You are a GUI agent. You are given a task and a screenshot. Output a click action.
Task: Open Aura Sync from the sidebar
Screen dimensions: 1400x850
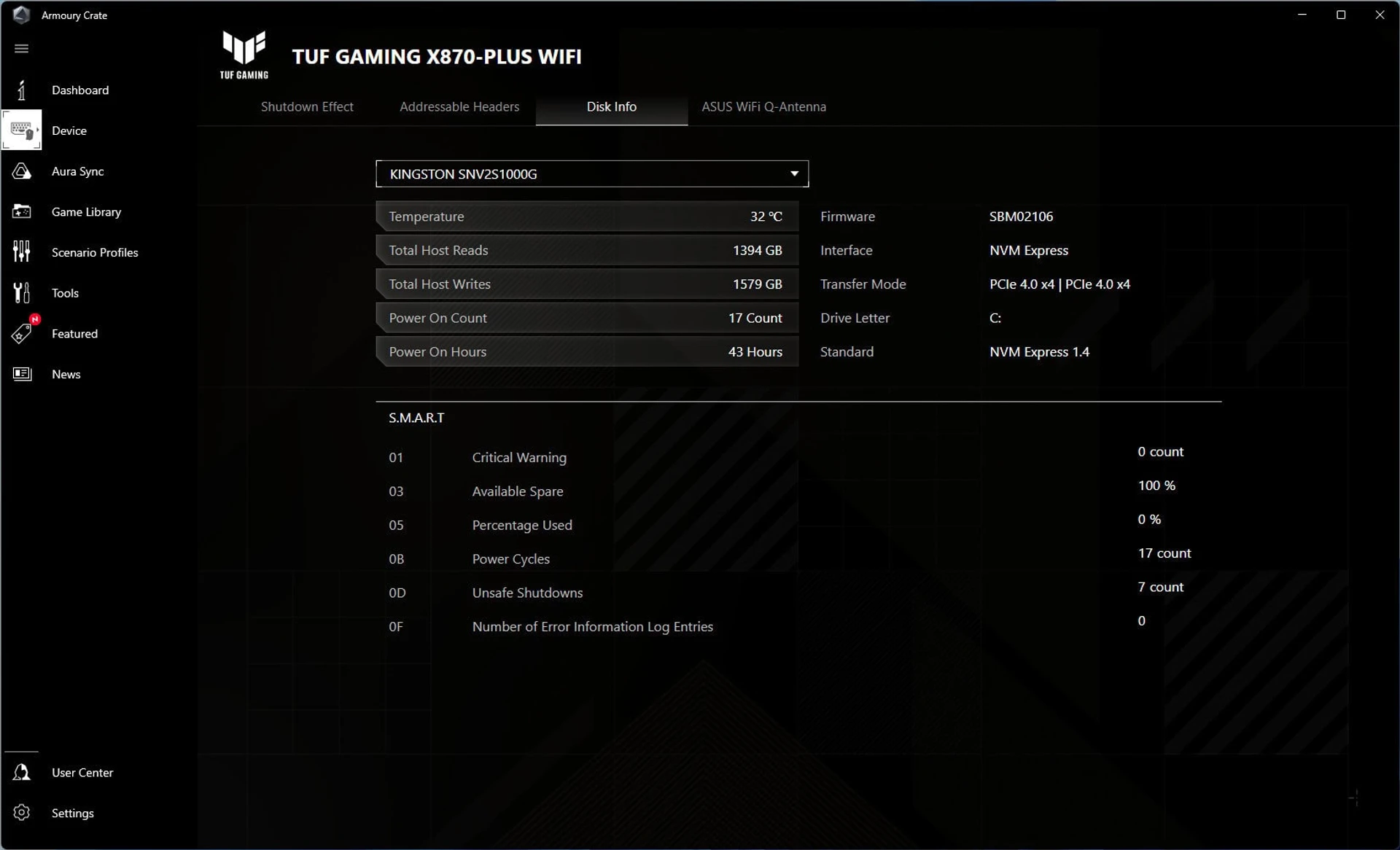(77, 171)
